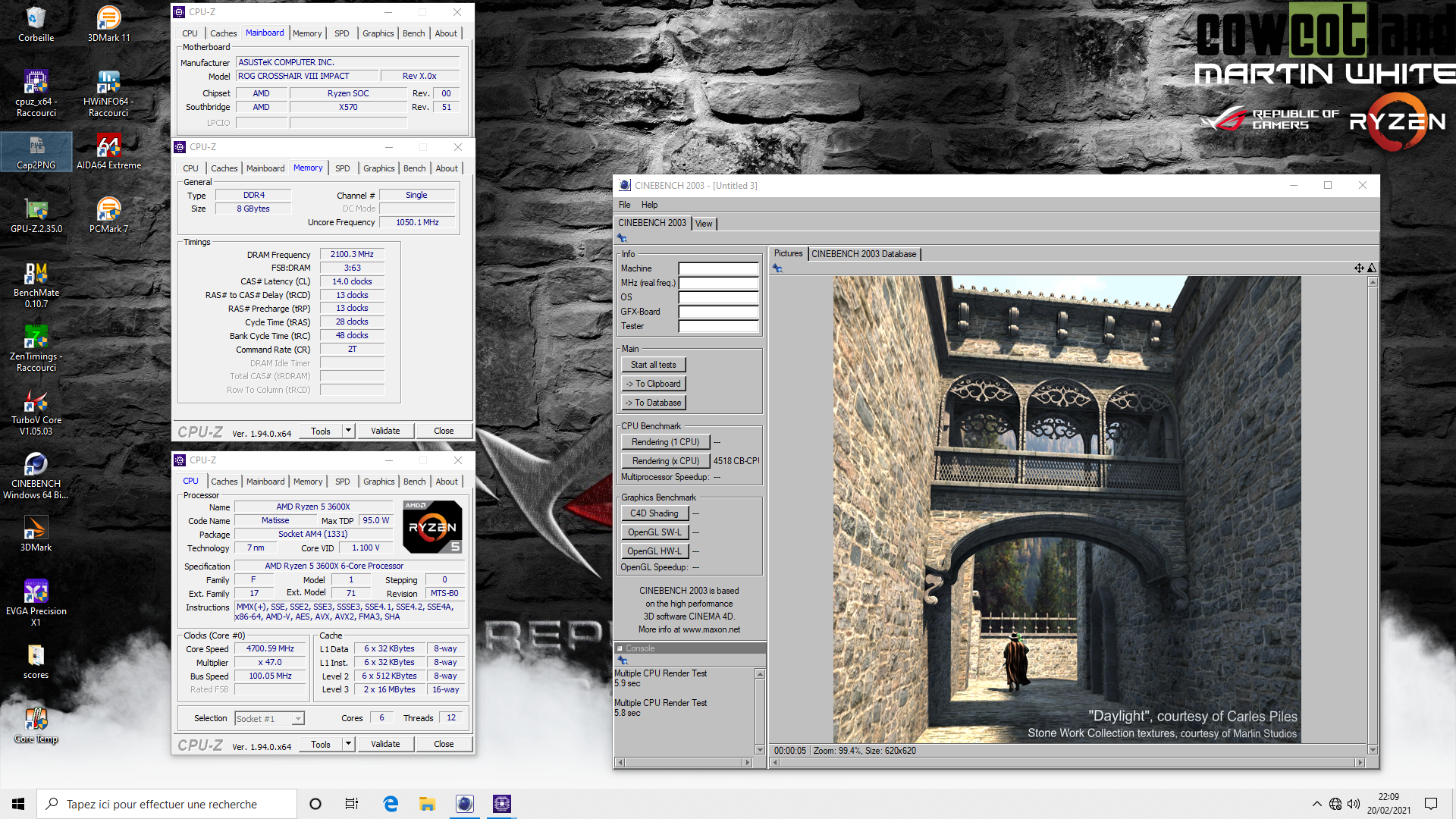Open File Explorer from taskbar

pyautogui.click(x=427, y=804)
